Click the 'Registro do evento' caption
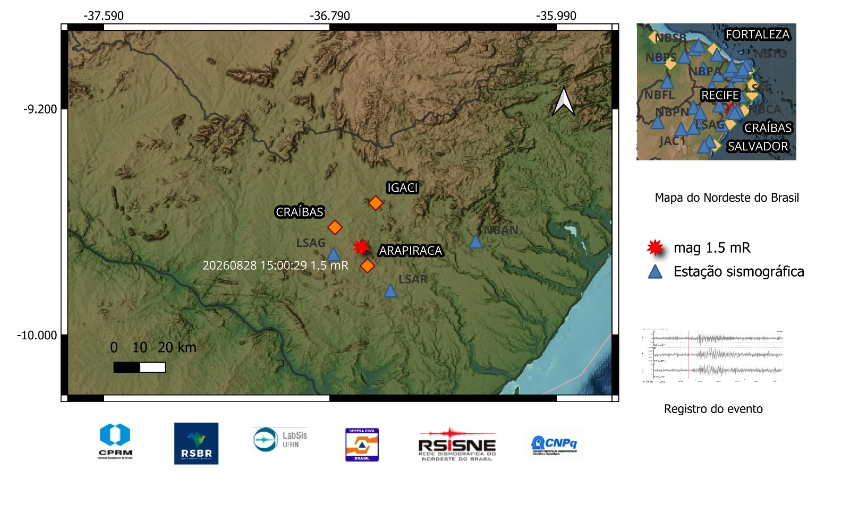This screenshot has width=850, height=505. coord(713,409)
